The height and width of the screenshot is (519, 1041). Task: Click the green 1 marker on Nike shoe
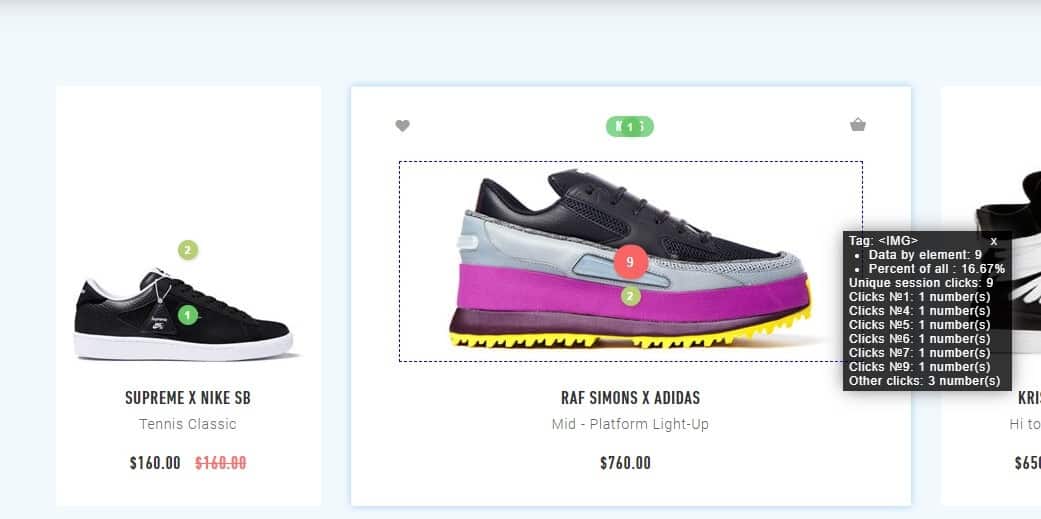[188, 315]
